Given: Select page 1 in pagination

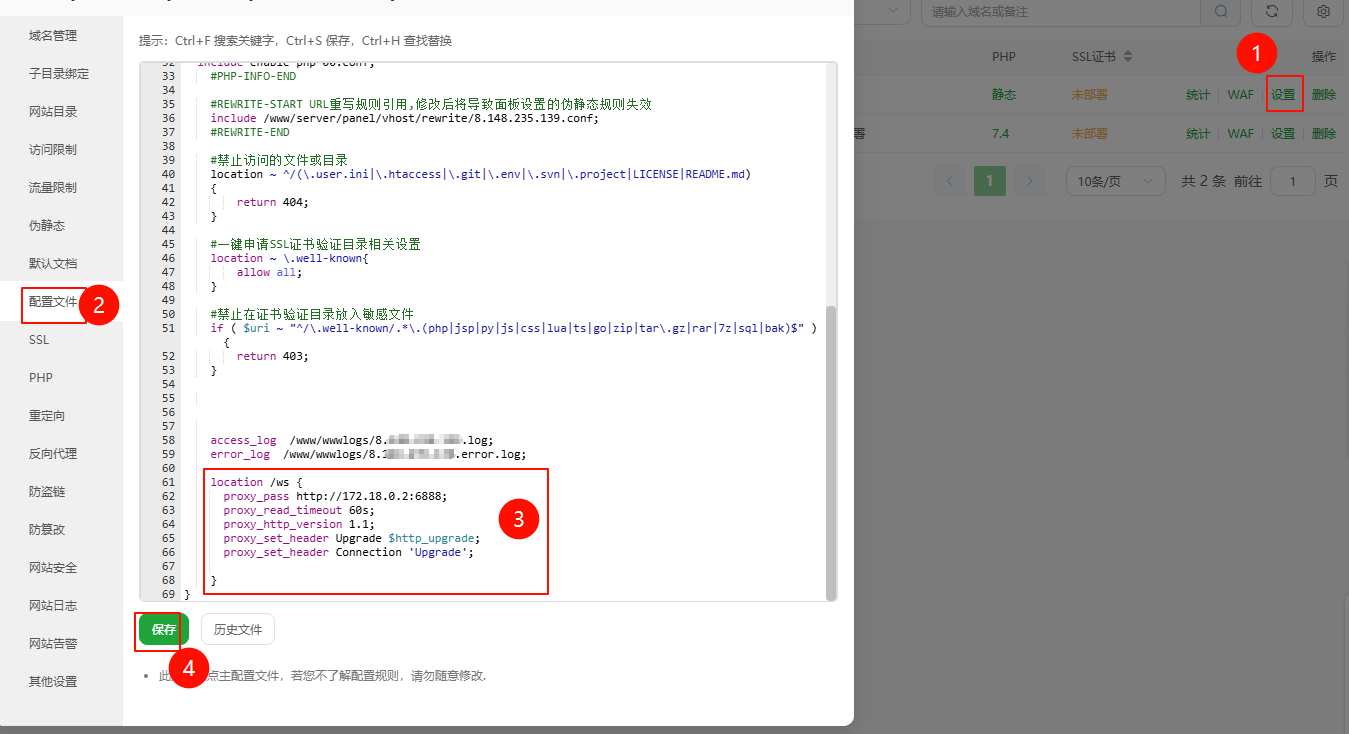Looking at the screenshot, I should click(990, 181).
